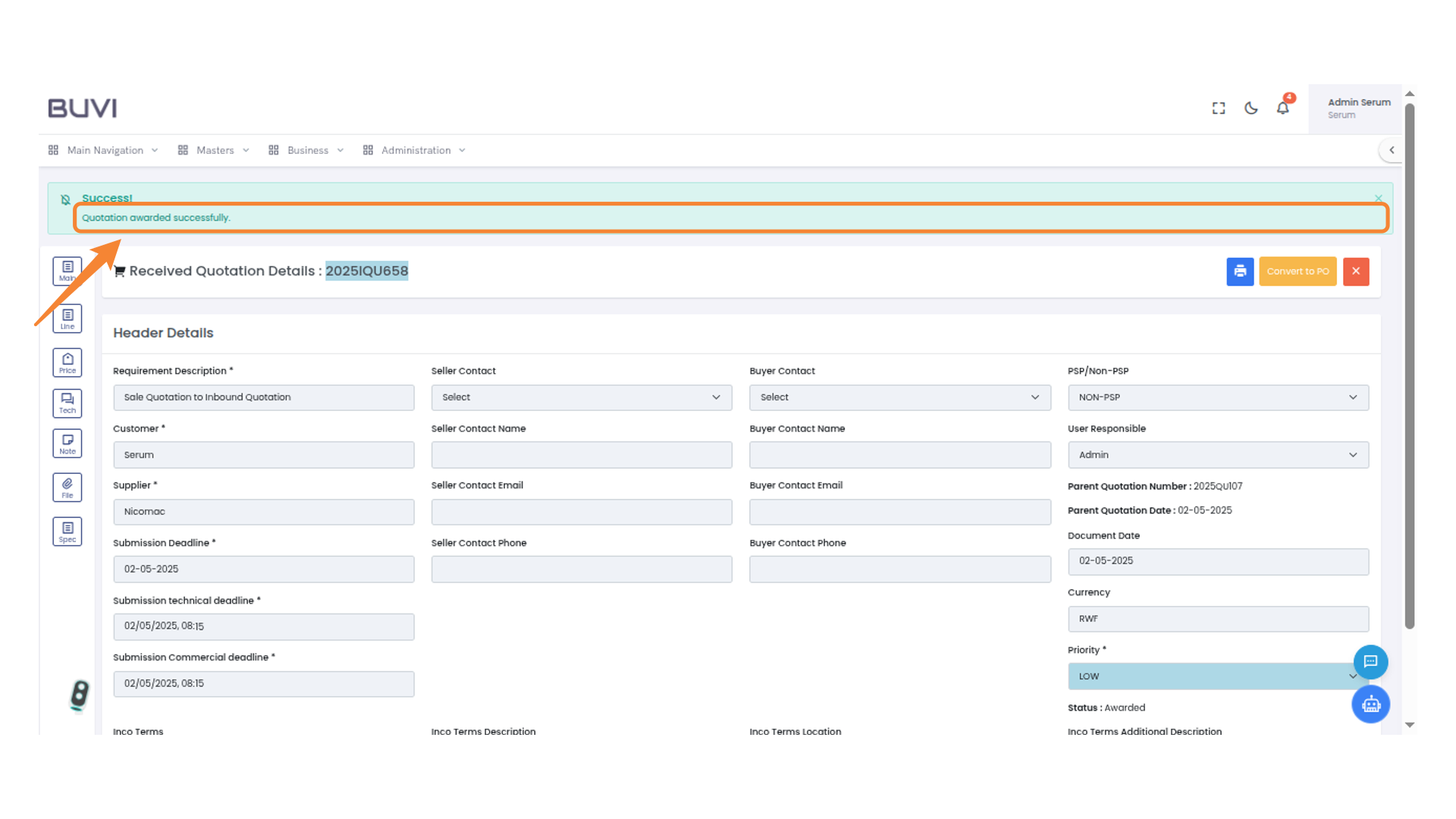1456x819 pixels.
Task: Open the Spec section sidebar icon
Action: click(x=67, y=532)
